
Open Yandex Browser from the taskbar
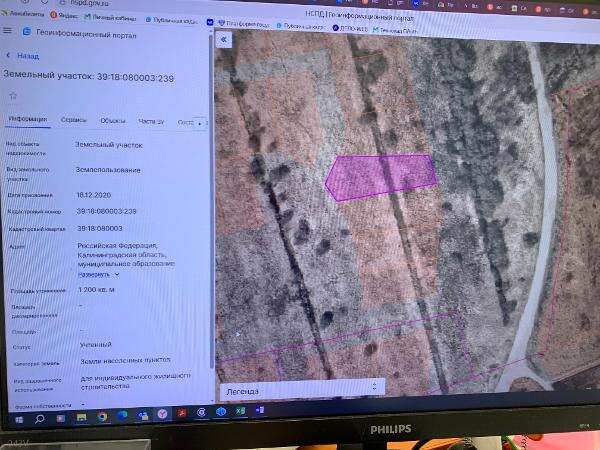pos(162,414)
